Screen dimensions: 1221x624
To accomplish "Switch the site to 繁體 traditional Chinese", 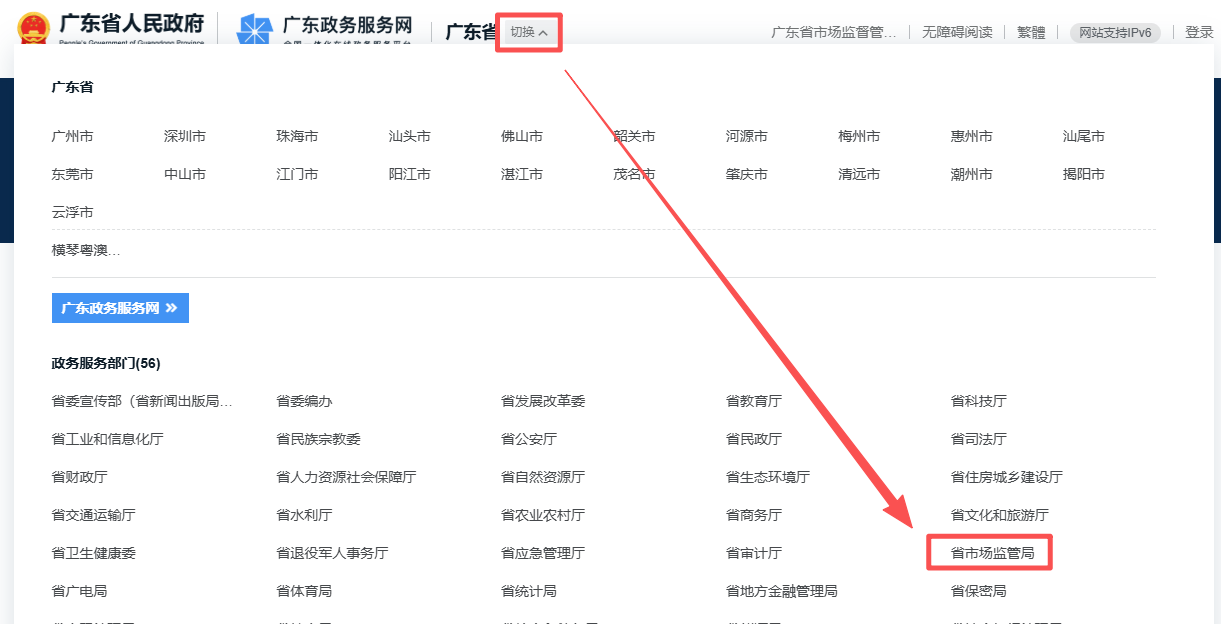I will pyautogui.click(x=1030, y=31).
